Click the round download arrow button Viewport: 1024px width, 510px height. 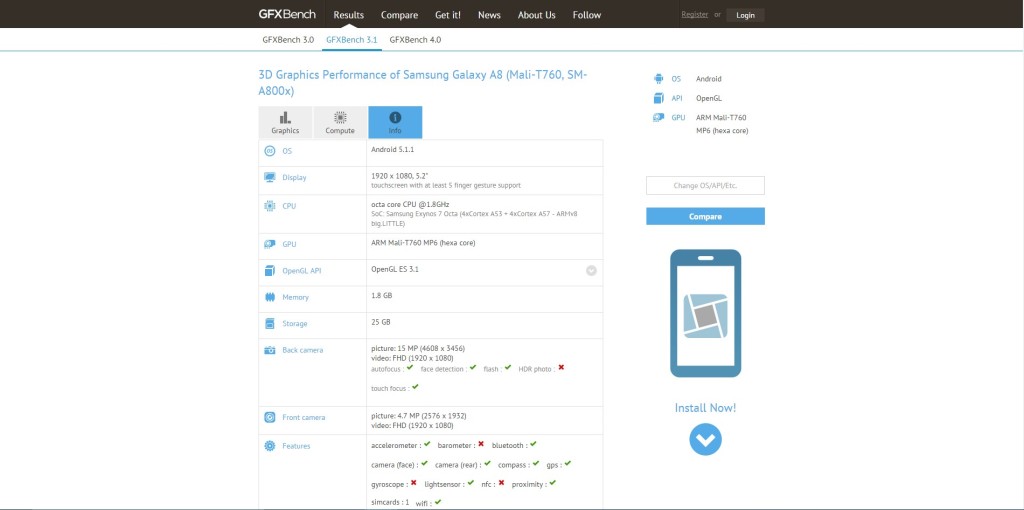pyautogui.click(x=705, y=439)
